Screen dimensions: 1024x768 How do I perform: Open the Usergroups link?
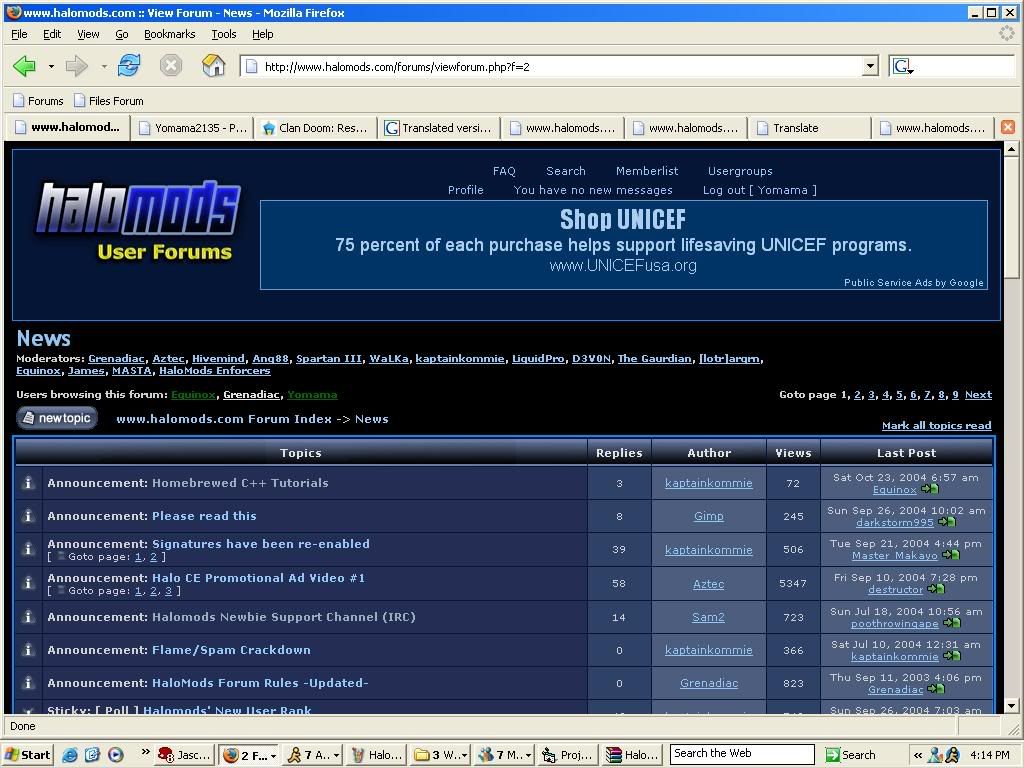(740, 171)
